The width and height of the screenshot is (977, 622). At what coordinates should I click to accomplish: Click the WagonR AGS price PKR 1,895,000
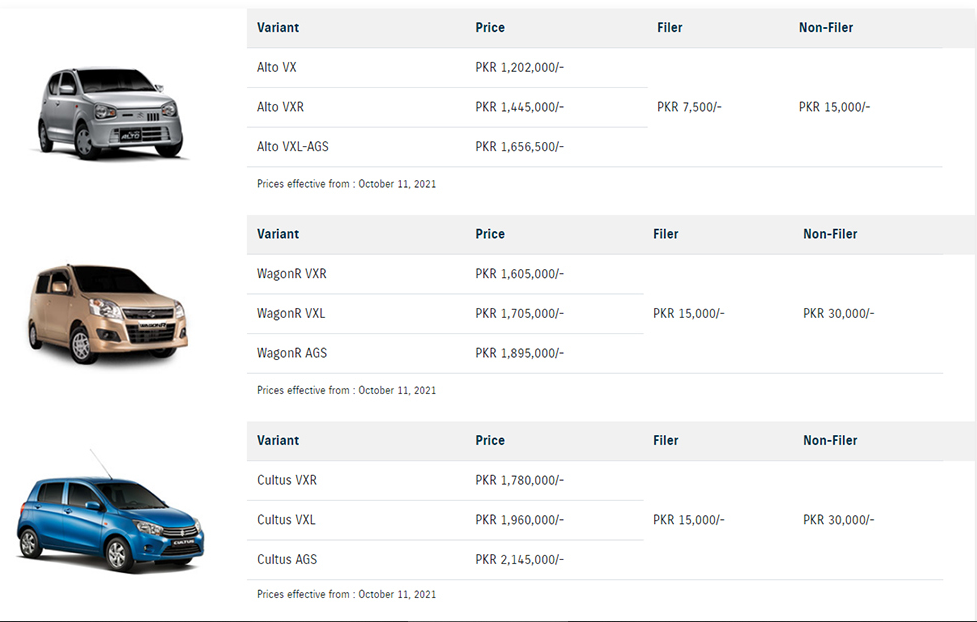[x=520, y=353]
